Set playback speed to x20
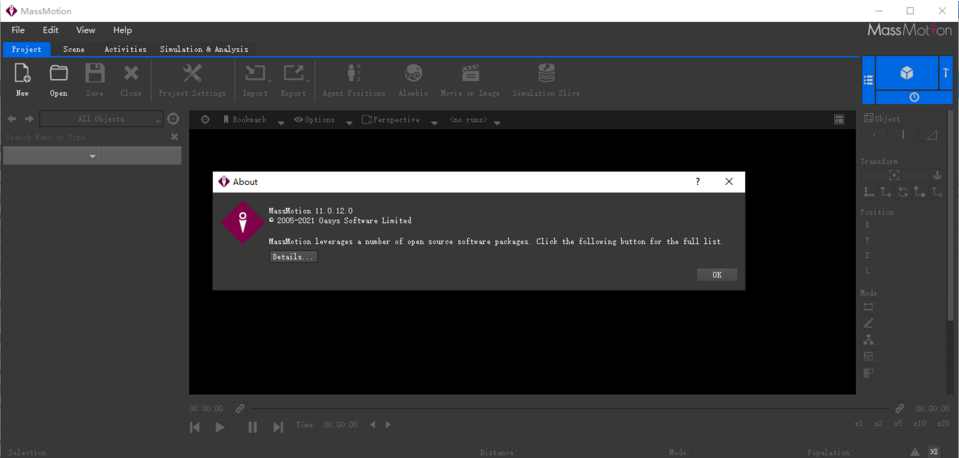This screenshot has height=458, width=959. (944, 423)
